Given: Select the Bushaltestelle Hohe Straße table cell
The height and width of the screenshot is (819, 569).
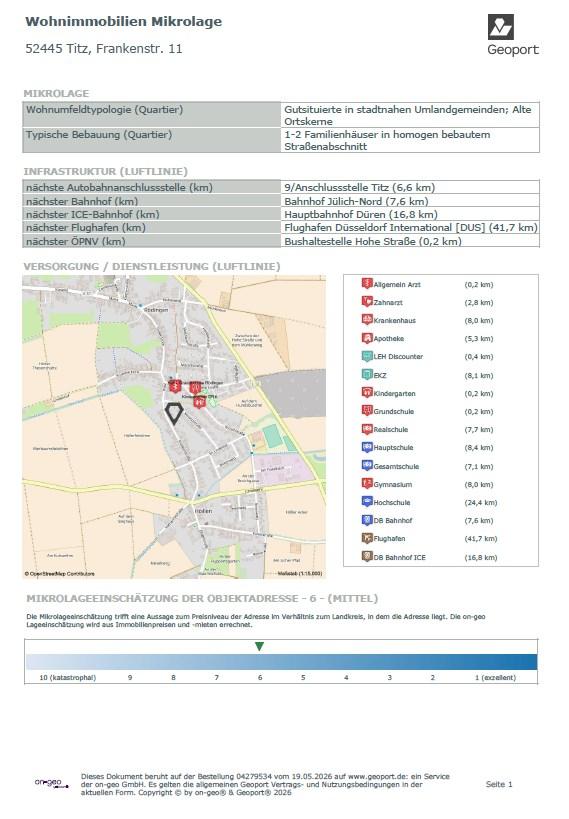Looking at the screenshot, I should pos(410,241).
